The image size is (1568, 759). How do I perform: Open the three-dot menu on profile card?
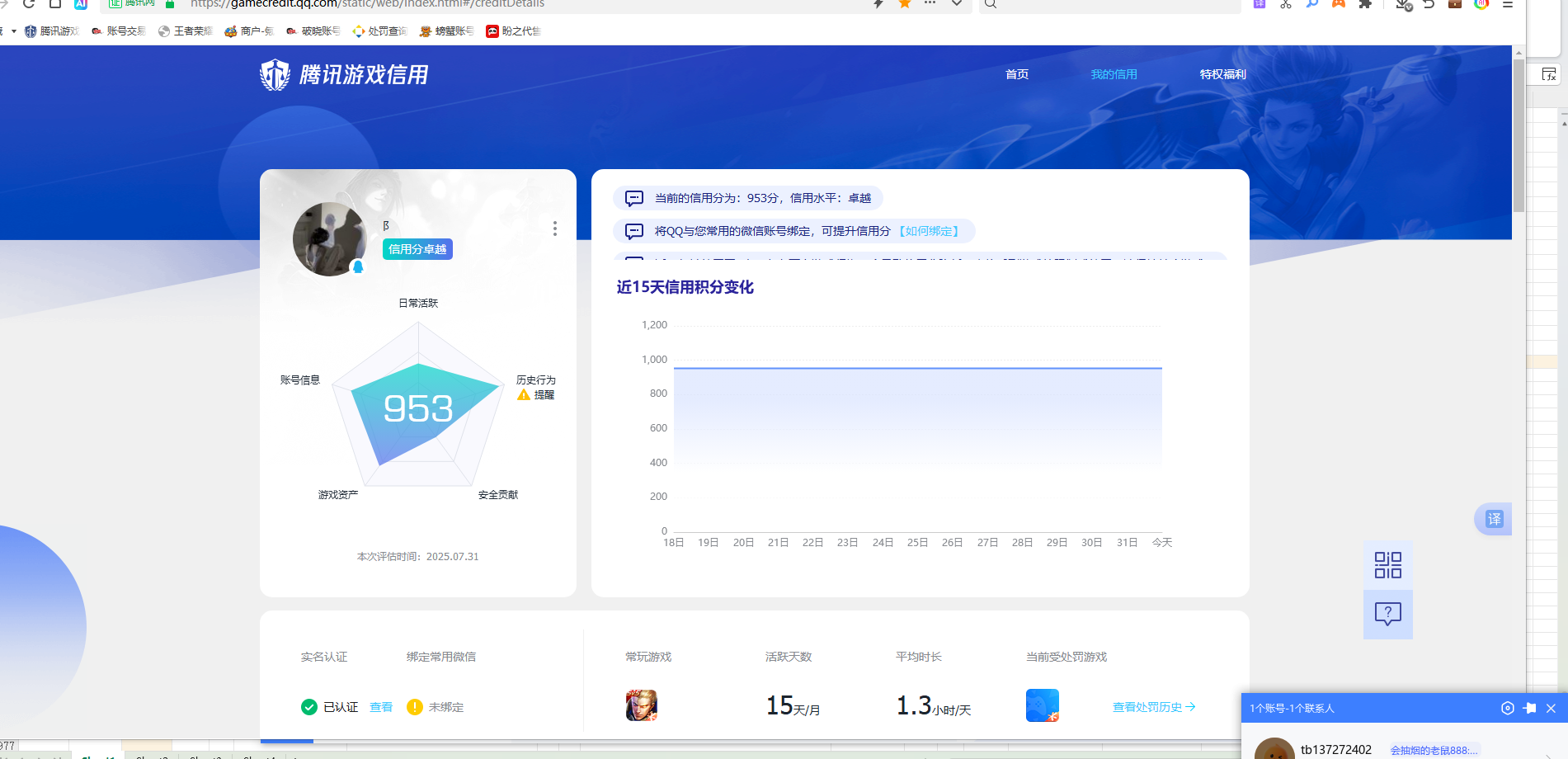tap(555, 229)
